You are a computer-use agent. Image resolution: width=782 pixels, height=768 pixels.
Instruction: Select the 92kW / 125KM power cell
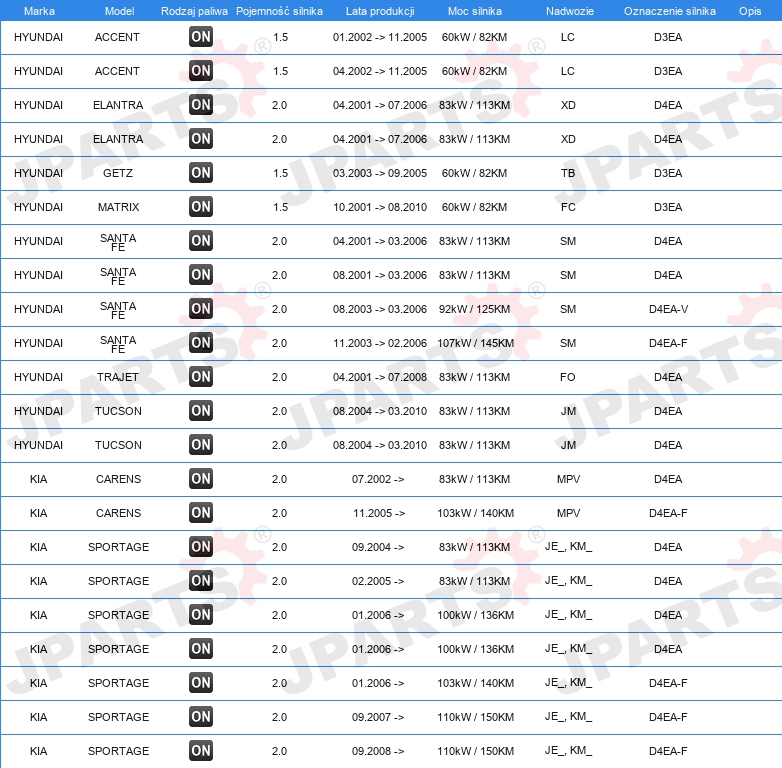[x=474, y=309]
